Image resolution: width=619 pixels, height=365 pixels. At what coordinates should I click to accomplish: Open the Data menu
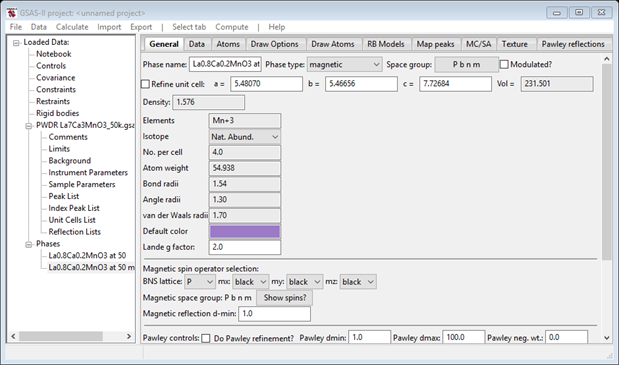[x=39, y=27]
